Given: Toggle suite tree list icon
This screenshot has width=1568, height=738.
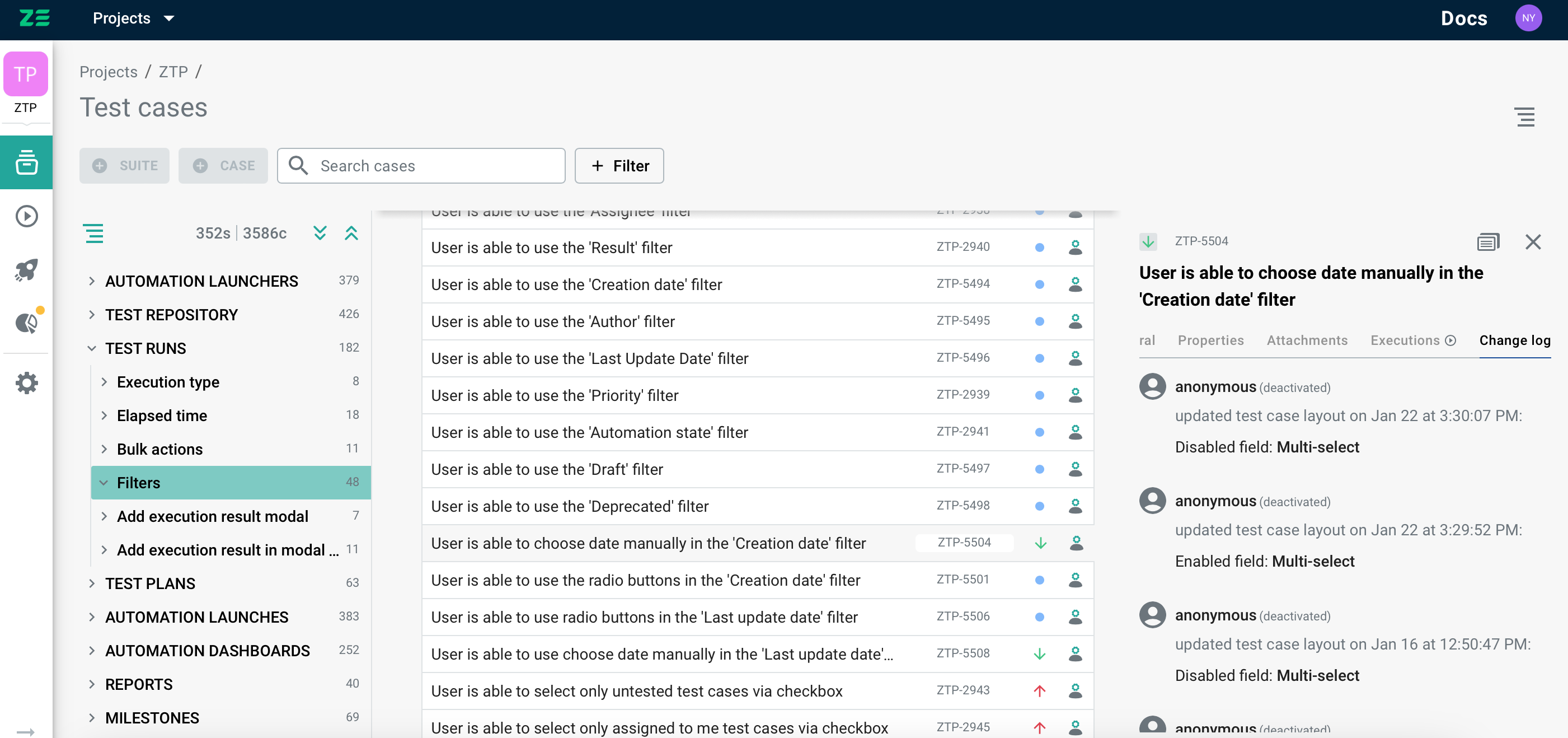Looking at the screenshot, I should pos(93,233).
